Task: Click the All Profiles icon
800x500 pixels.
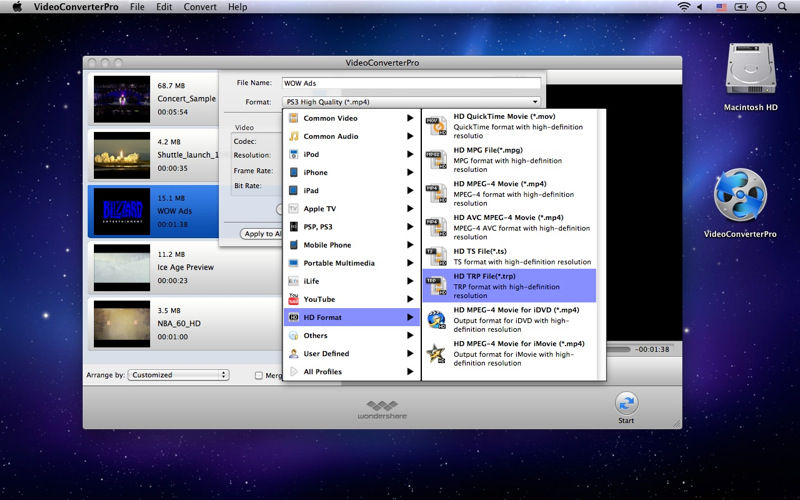Action: [x=293, y=371]
